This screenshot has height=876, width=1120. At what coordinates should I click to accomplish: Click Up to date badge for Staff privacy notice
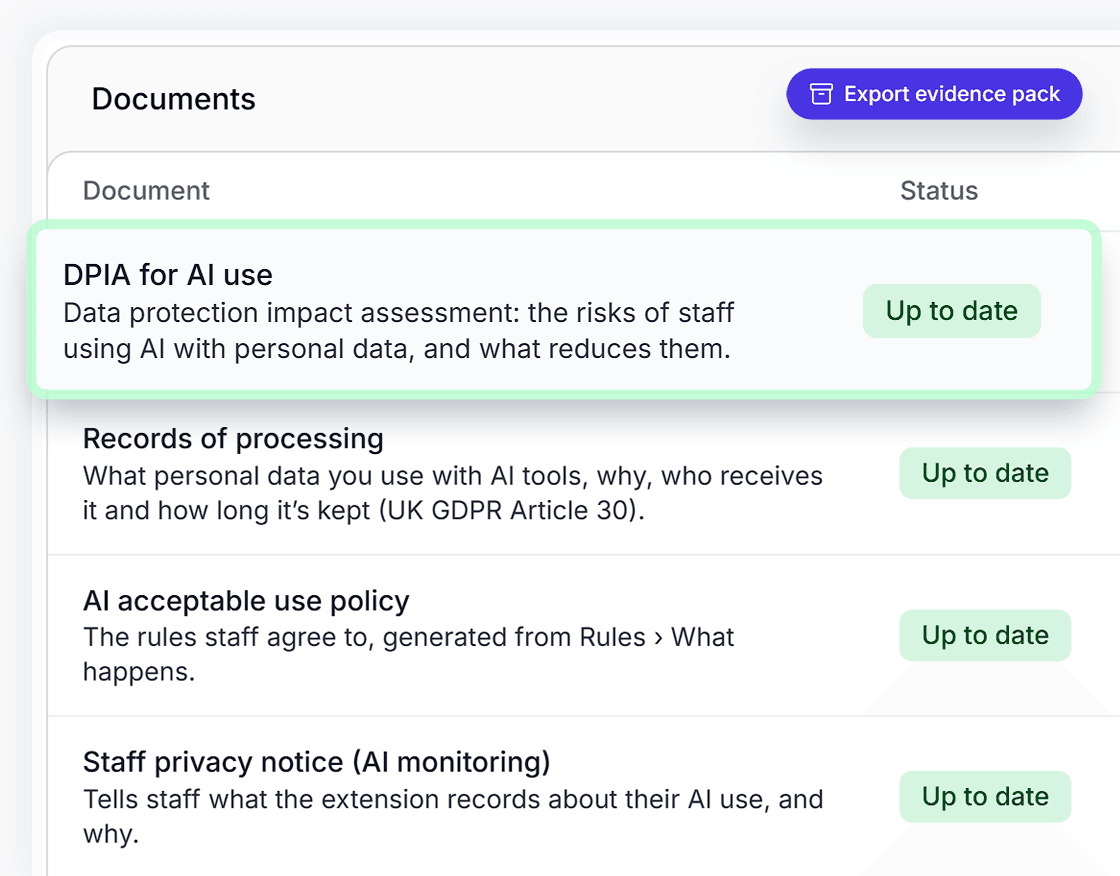coord(985,797)
